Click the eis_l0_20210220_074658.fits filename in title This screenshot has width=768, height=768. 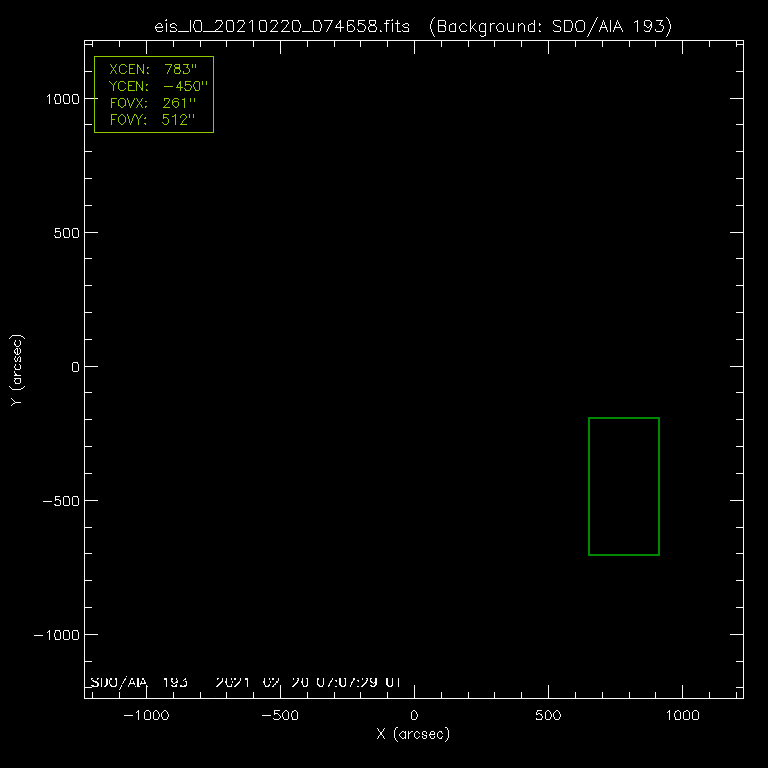click(x=282, y=26)
